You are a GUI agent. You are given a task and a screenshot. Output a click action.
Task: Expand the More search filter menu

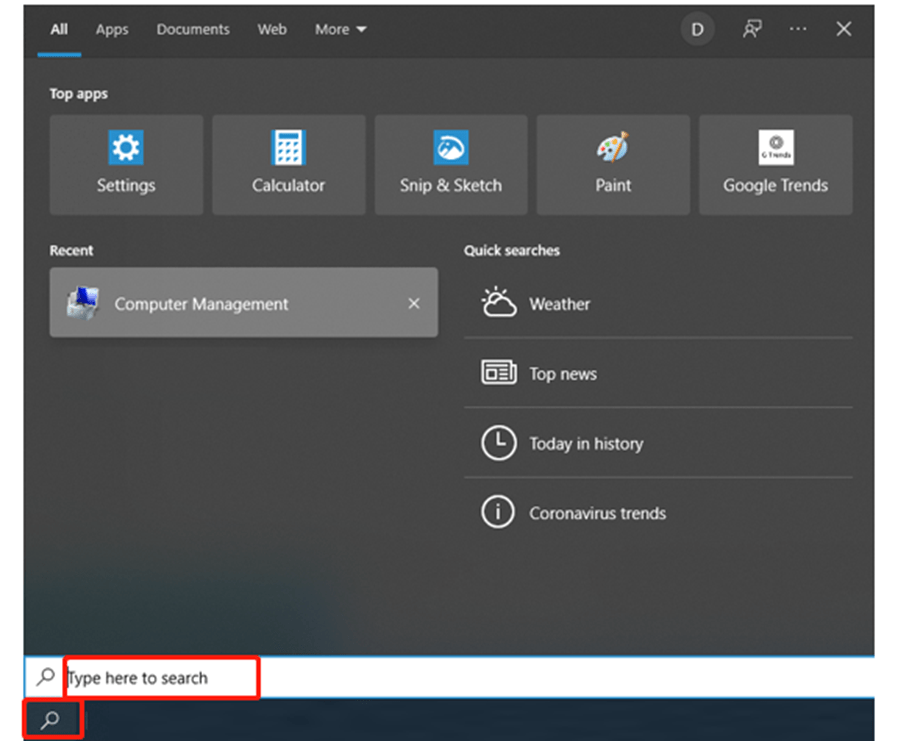340,29
